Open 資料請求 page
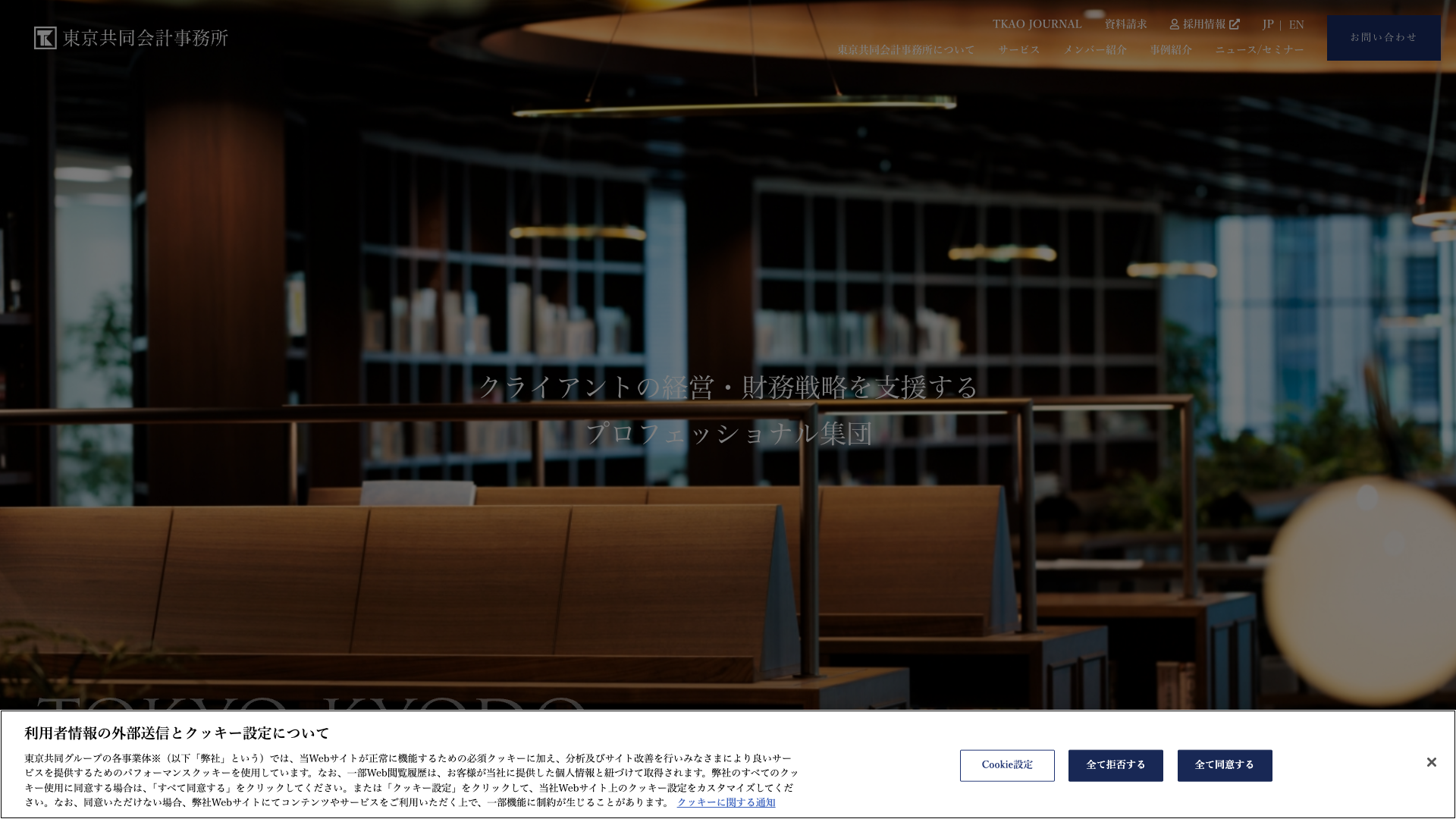 [x=1125, y=24]
